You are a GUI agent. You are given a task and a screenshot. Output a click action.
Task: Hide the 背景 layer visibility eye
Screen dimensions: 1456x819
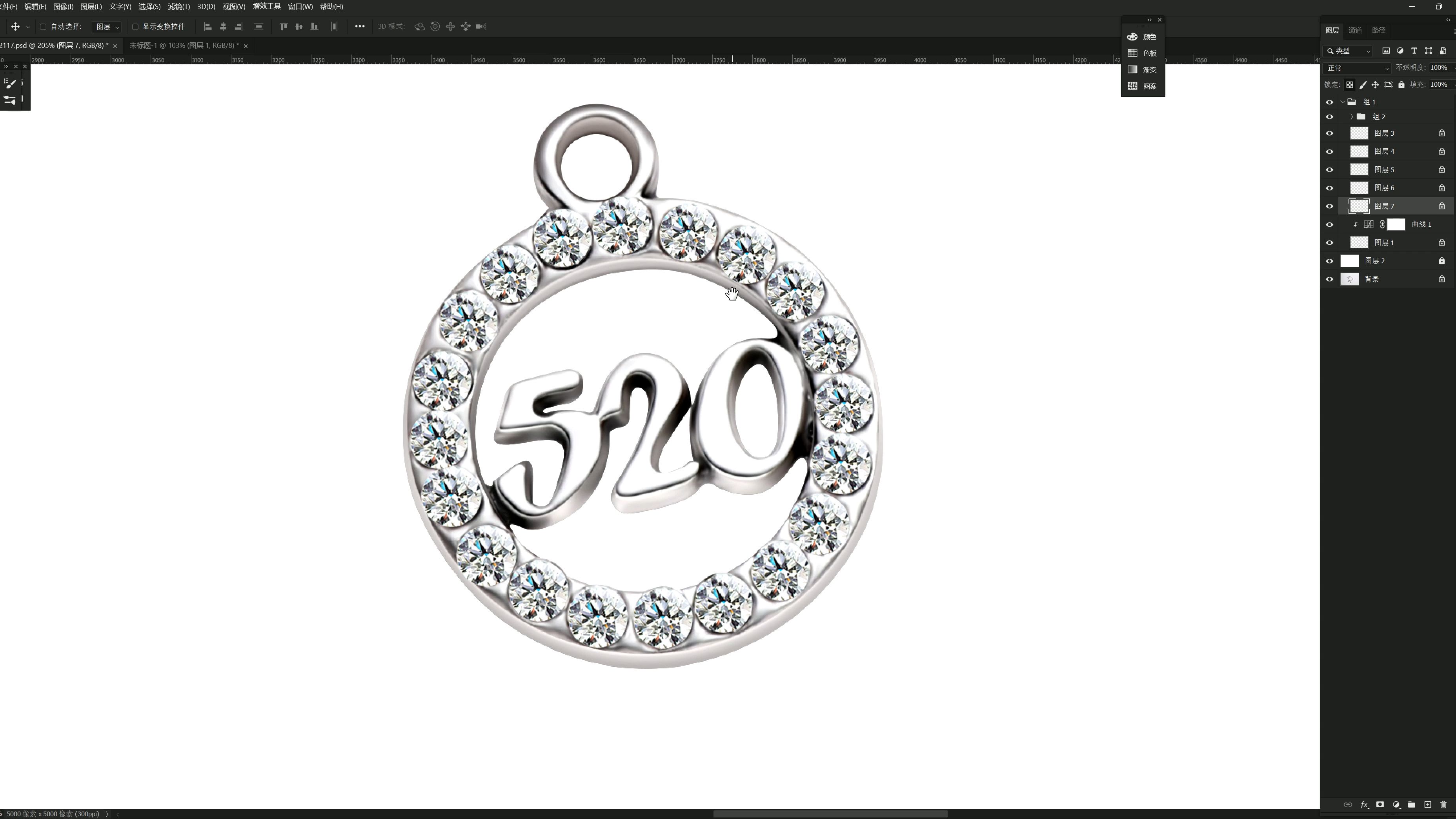coord(1329,279)
